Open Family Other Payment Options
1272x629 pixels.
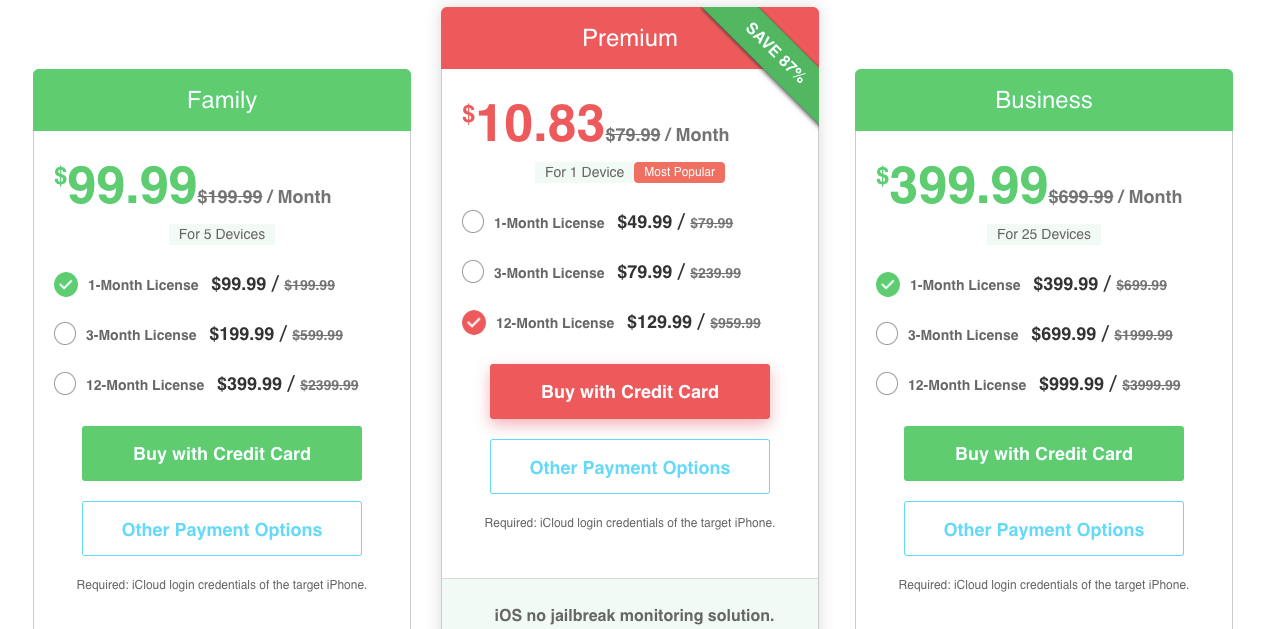(222, 529)
